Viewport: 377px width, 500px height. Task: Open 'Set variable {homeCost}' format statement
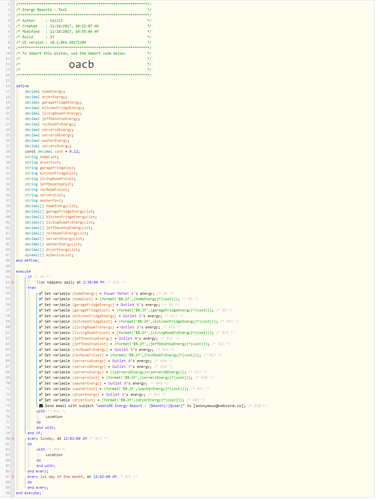[109, 299]
